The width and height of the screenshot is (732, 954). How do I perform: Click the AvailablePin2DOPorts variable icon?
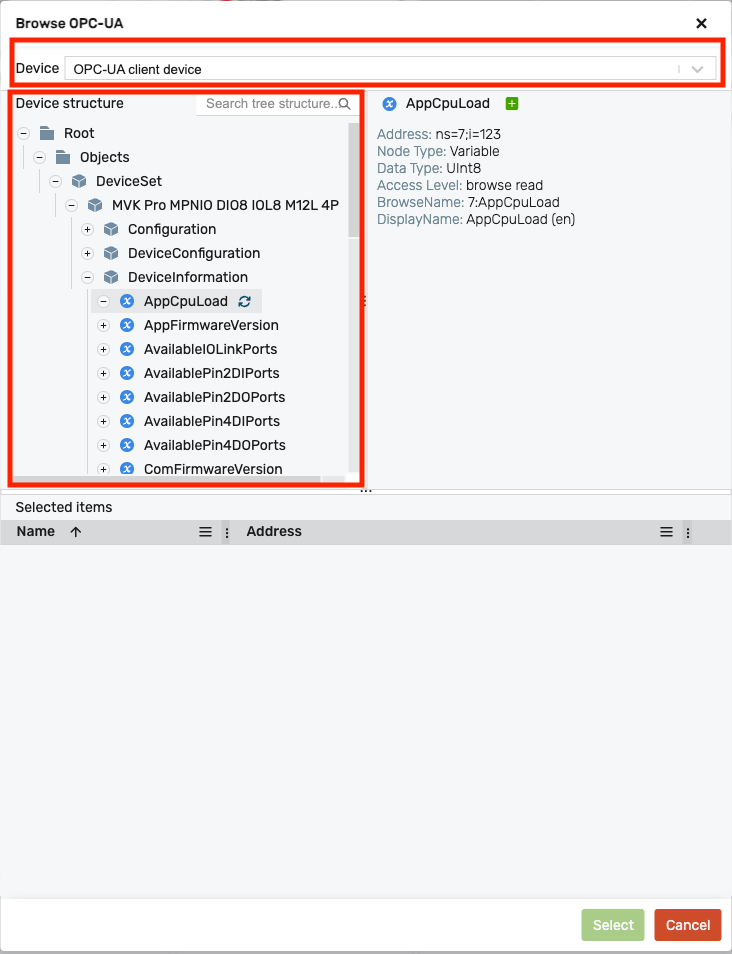coord(127,397)
